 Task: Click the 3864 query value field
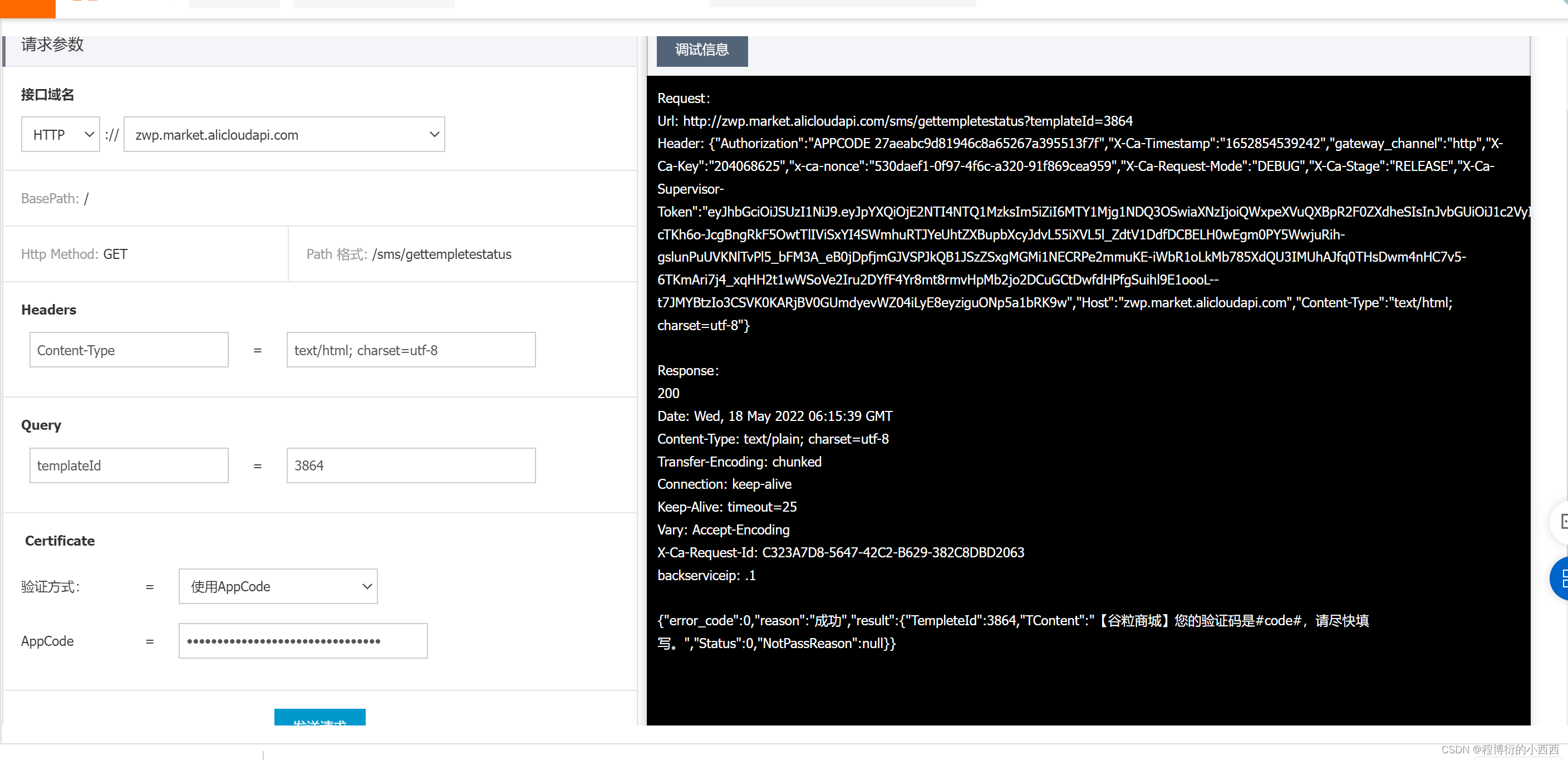click(x=411, y=465)
